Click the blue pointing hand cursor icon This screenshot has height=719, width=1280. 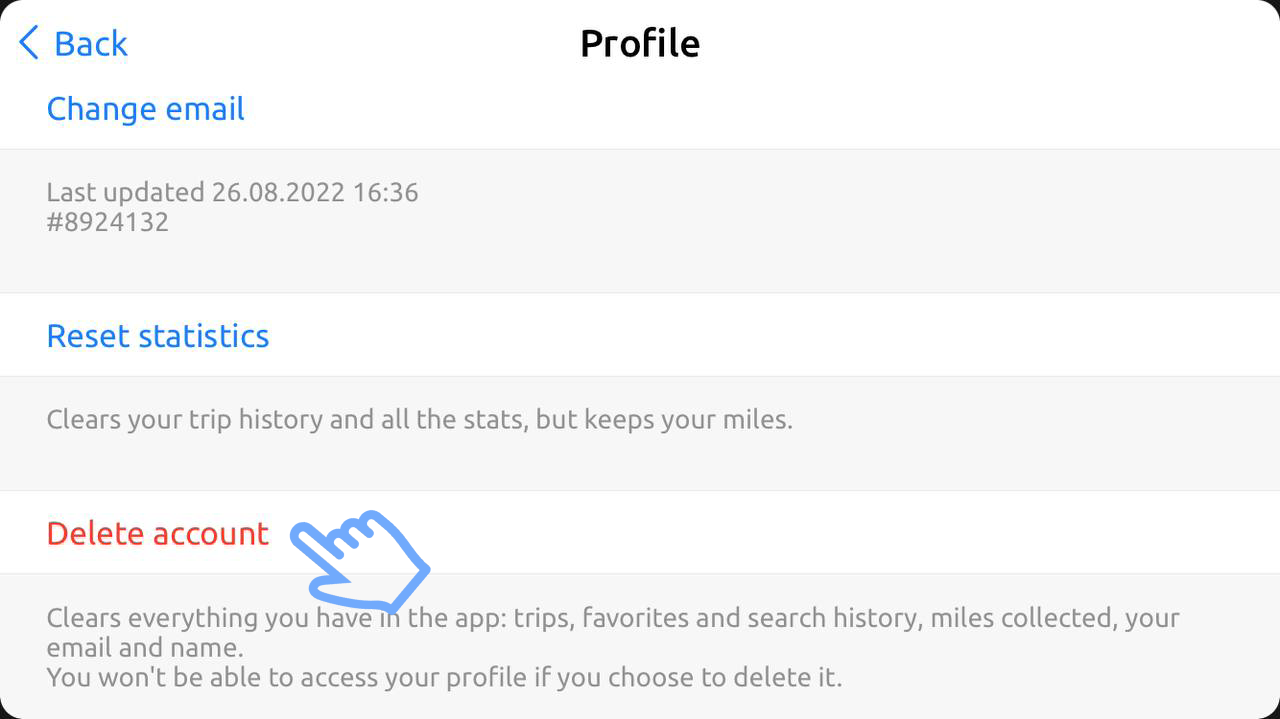tap(360, 560)
